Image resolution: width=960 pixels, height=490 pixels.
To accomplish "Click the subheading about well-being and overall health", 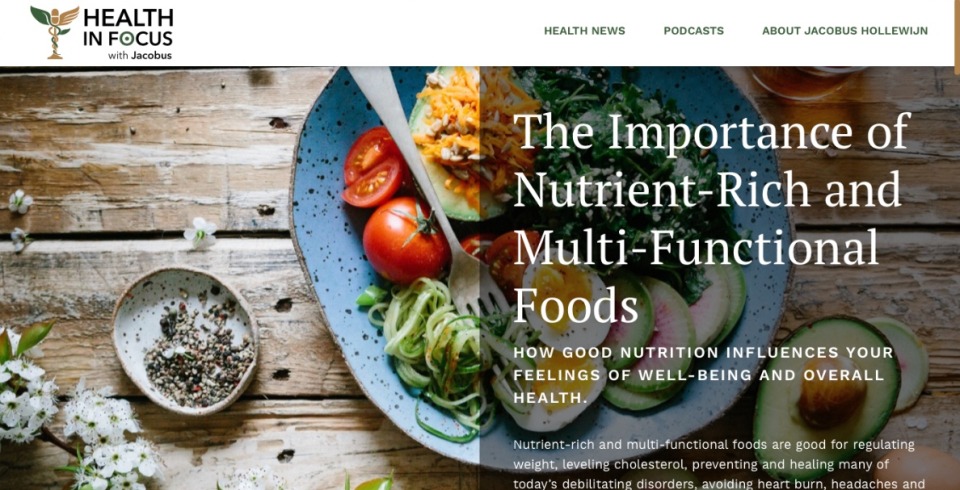I will (703, 375).
